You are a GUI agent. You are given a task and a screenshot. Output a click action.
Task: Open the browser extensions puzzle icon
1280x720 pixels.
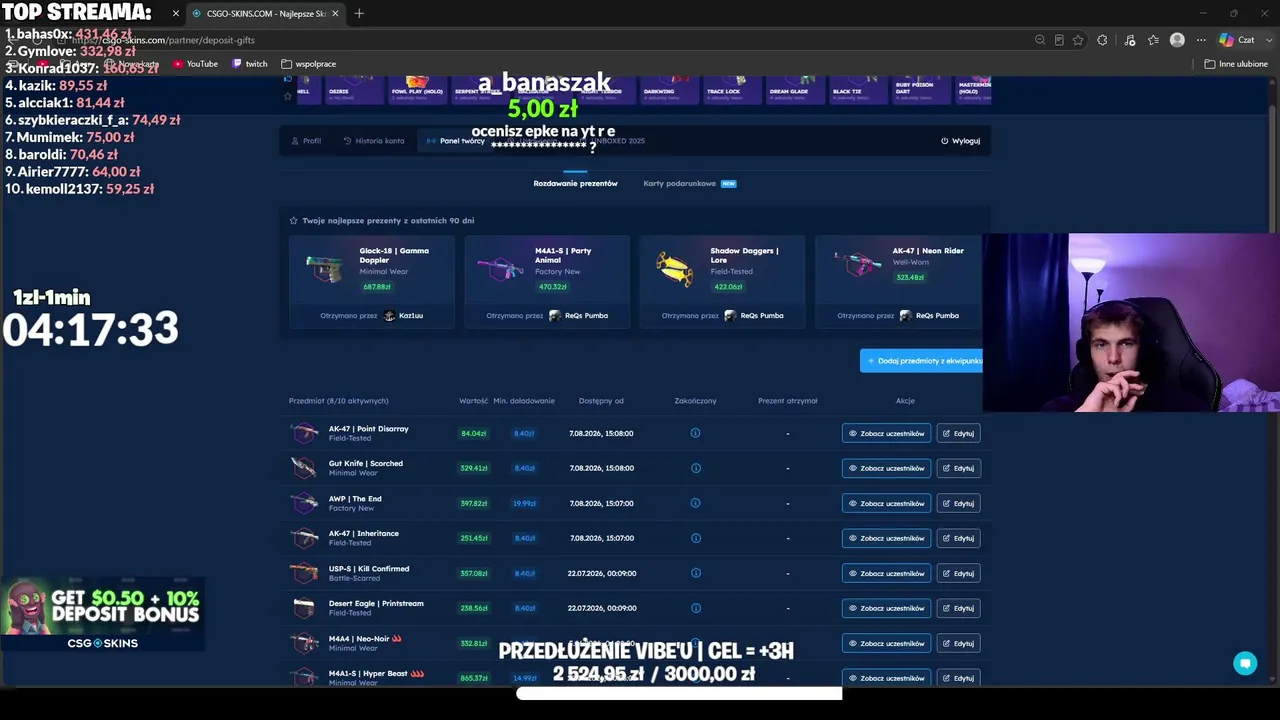coord(1102,40)
